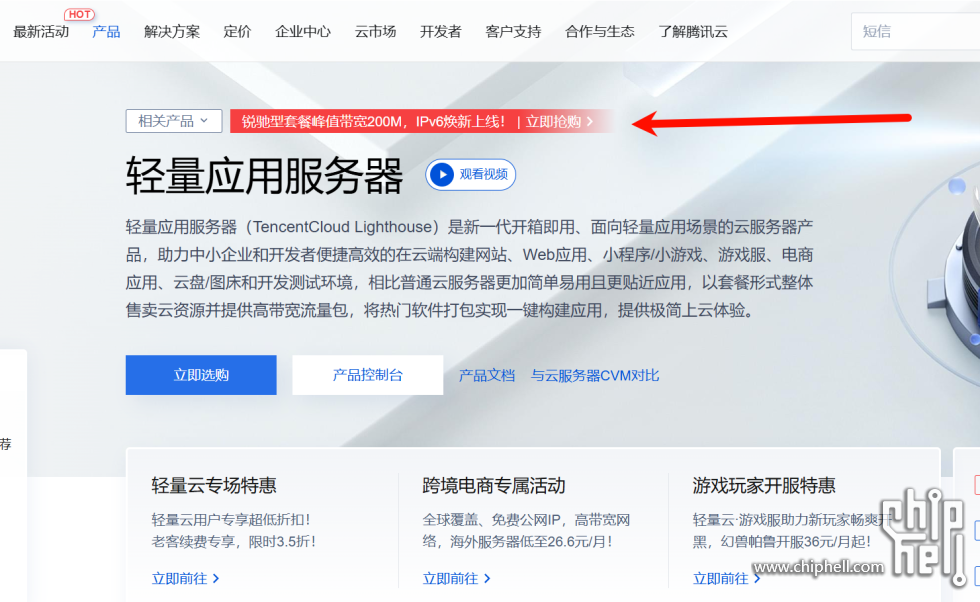Click the 游戏玩家开服特惠 card title
980x602 pixels.
[x=764, y=486]
